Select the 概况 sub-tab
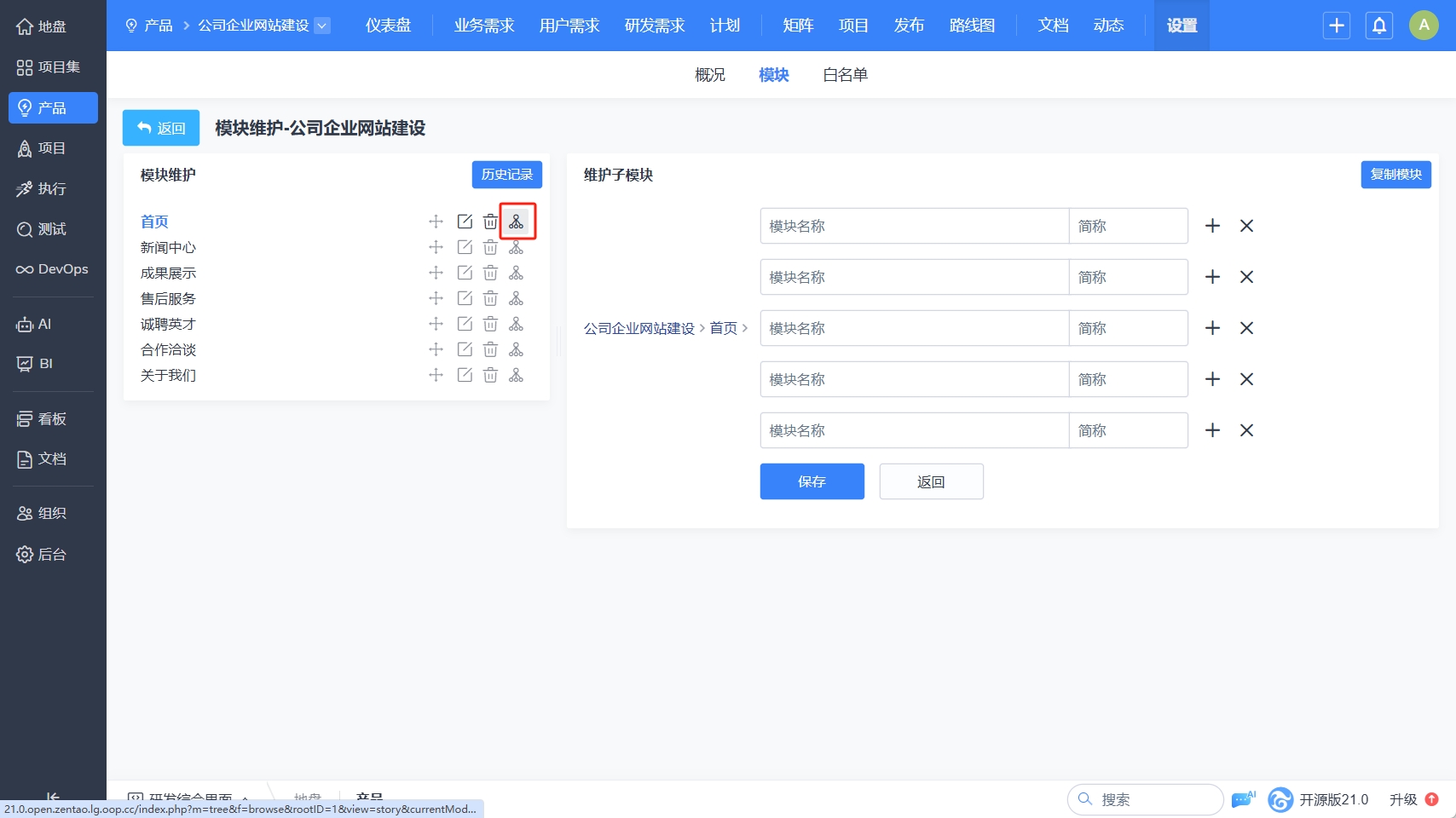Image resolution: width=1456 pixels, height=818 pixels. [x=710, y=75]
